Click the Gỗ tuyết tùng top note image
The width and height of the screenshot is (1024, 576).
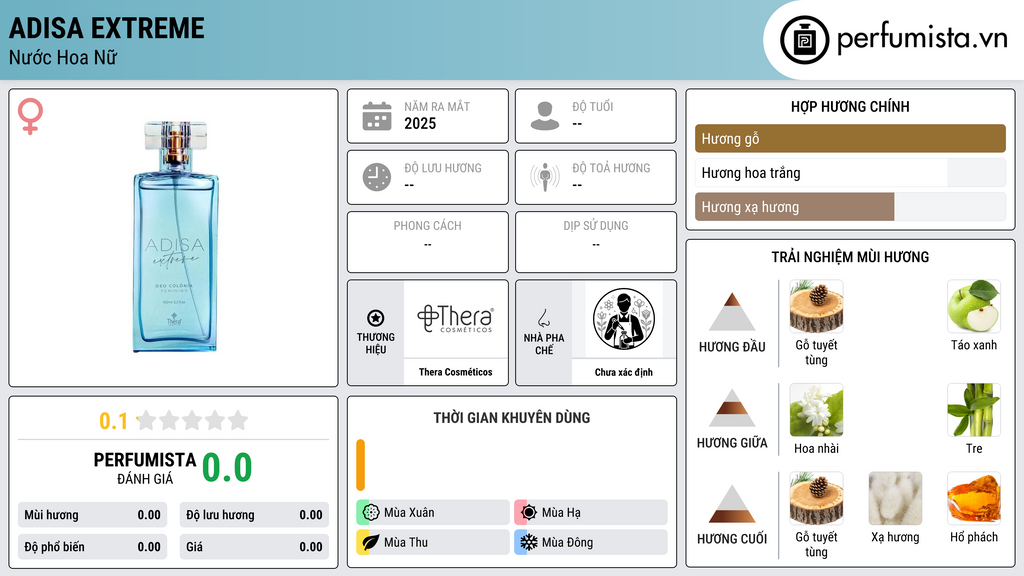point(816,306)
